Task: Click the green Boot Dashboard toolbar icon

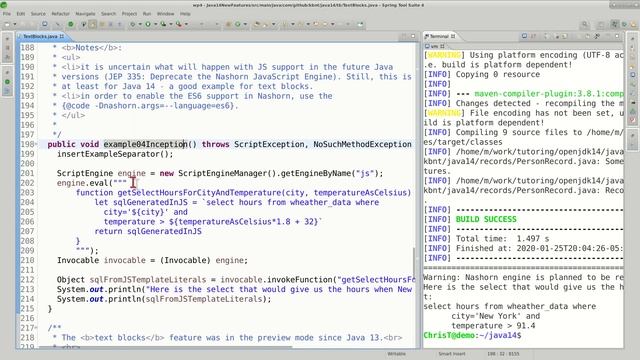Action: (70, 24)
